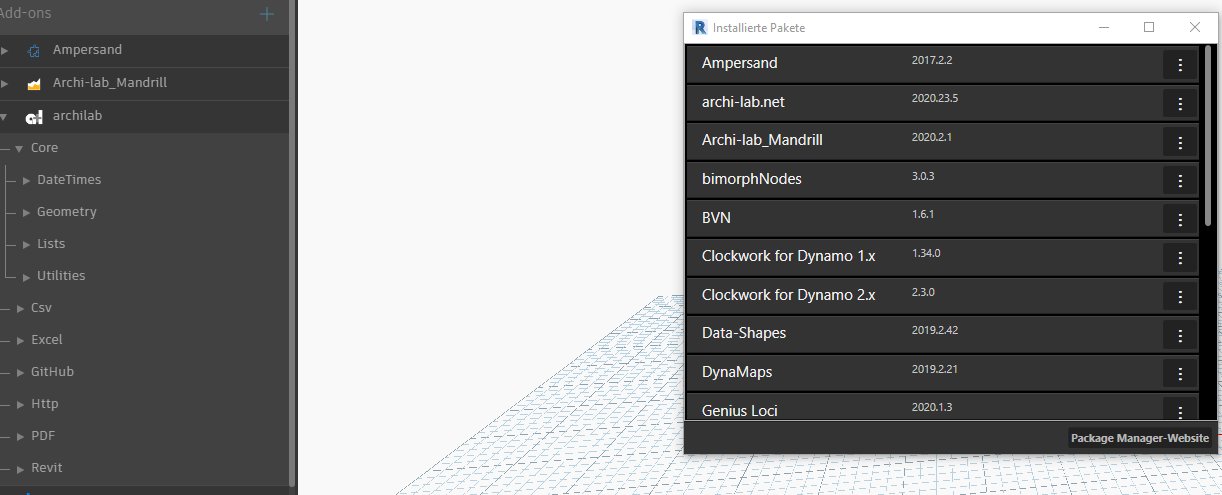Open three-dot menu for BVN package
Viewport: 1222px width, 495px height.
pos(1180,219)
